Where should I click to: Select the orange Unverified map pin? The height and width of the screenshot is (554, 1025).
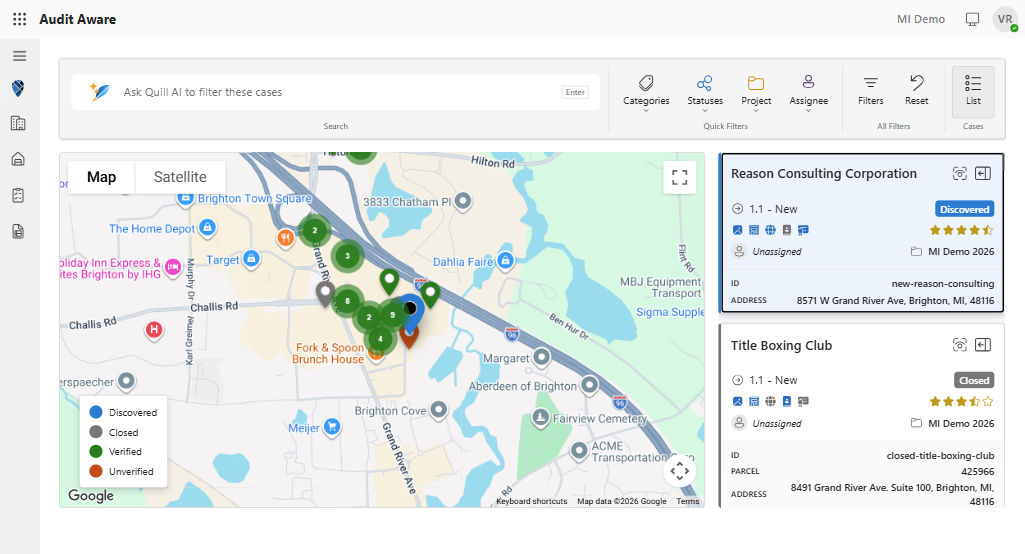[x=409, y=339]
